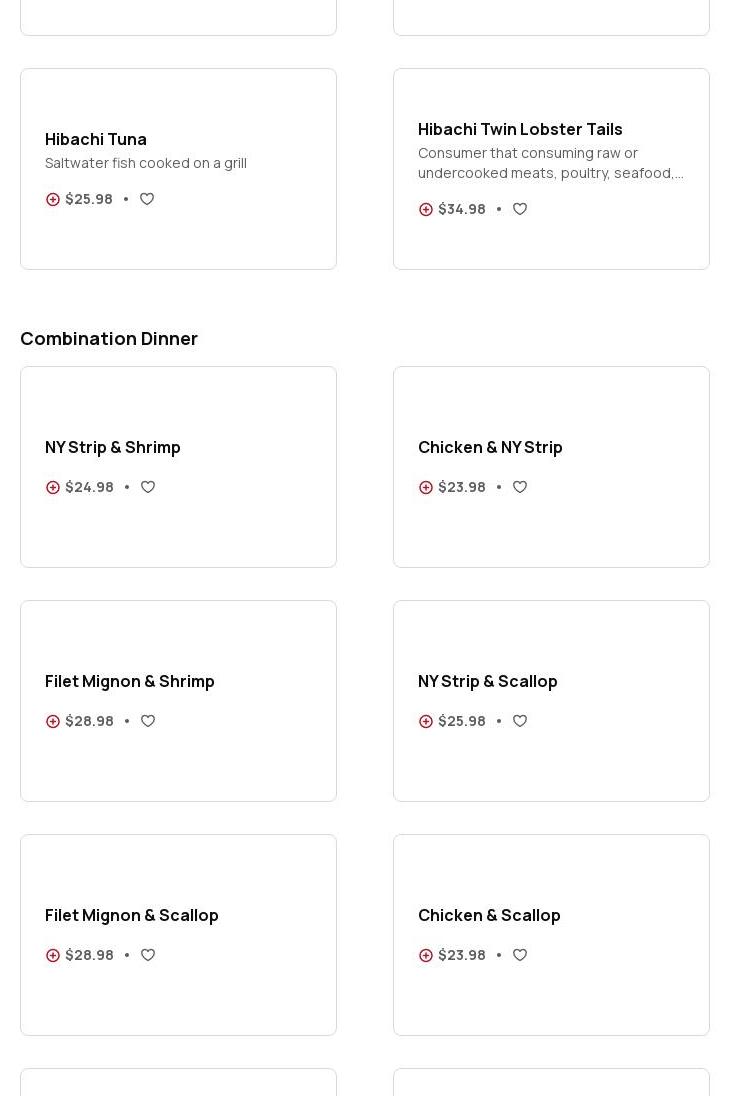This screenshot has height=1096, width=750.
Task: Favorite the Hibachi Twin Lobster Tails
Action: click(520, 209)
